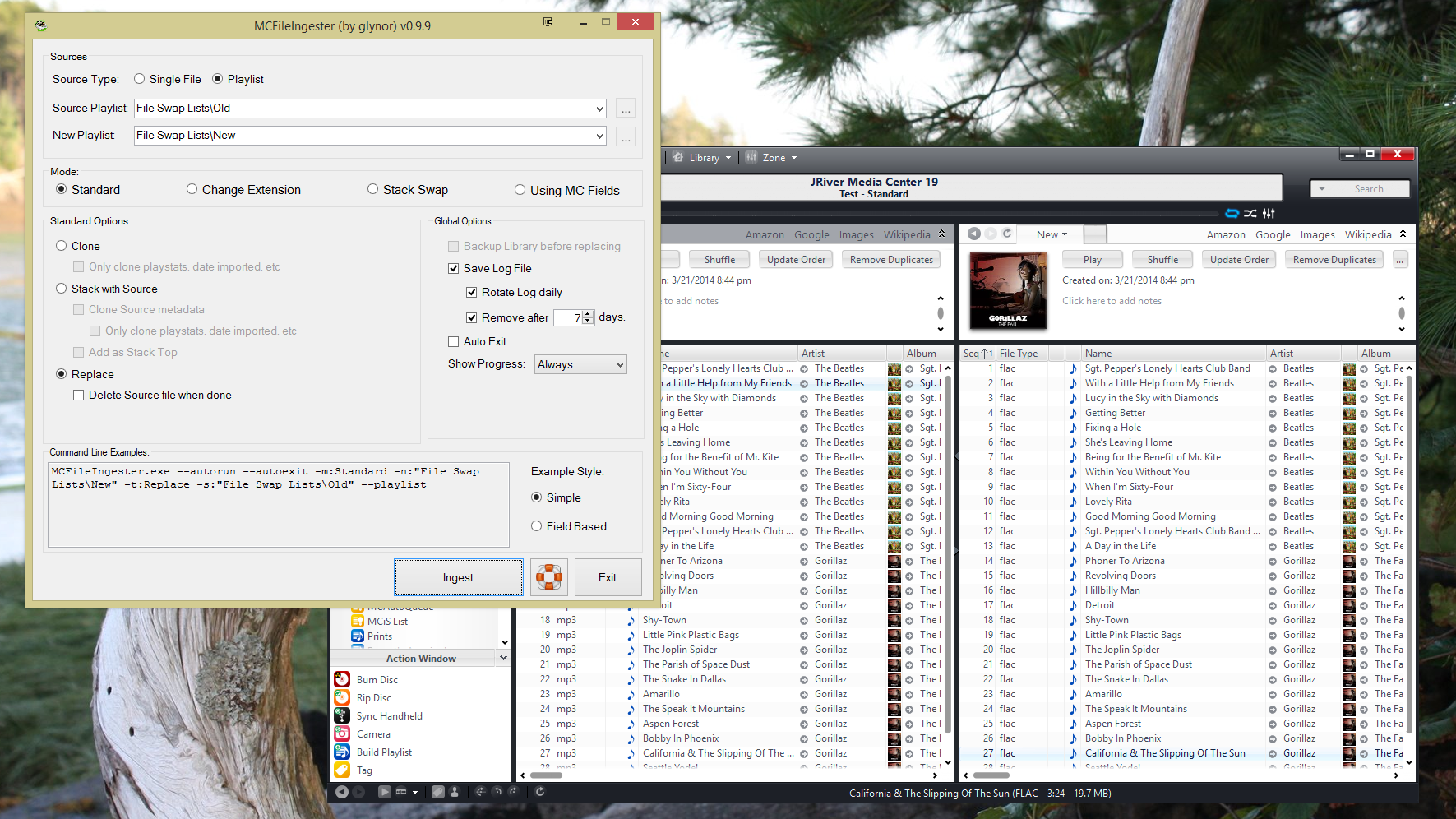The height and width of the screenshot is (819, 1456).
Task: Click the Prints playlist icon
Action: pyautogui.click(x=358, y=636)
